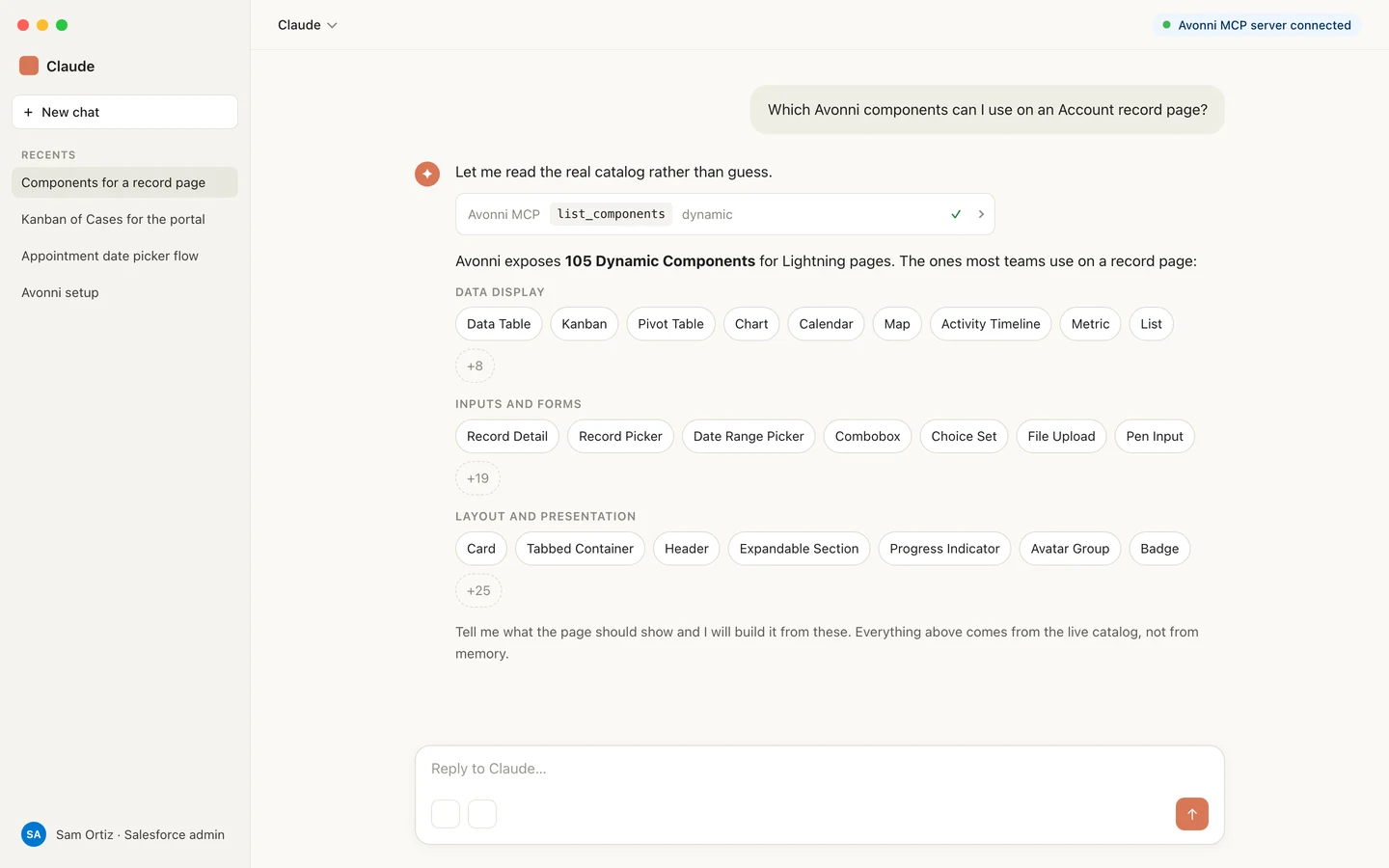Click the orange assistant avatar icon
This screenshot has width=1389, height=868.
pyautogui.click(x=427, y=174)
